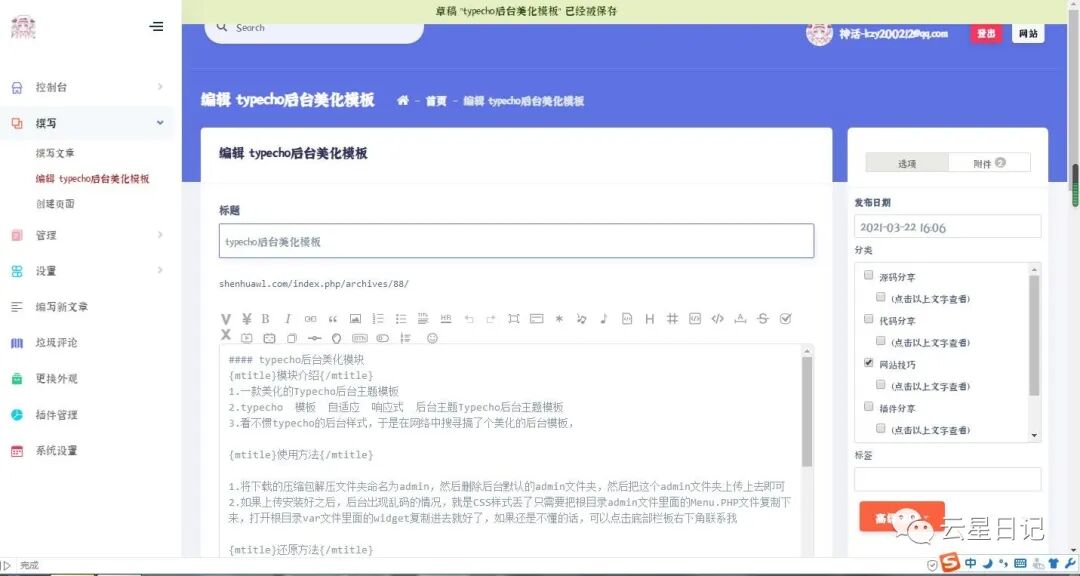The width and height of the screenshot is (1080, 576).
Task: Open 创建页面 submenu item
Action: pos(55,204)
